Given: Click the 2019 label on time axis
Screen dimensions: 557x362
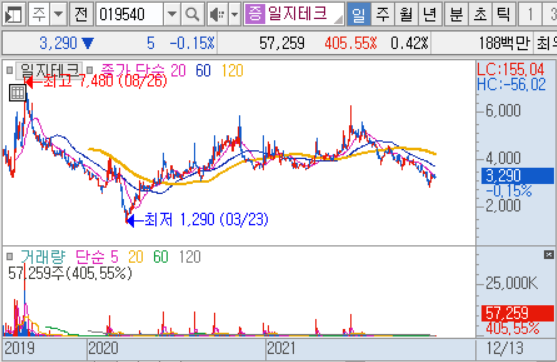Looking at the screenshot, I should coord(19,348).
